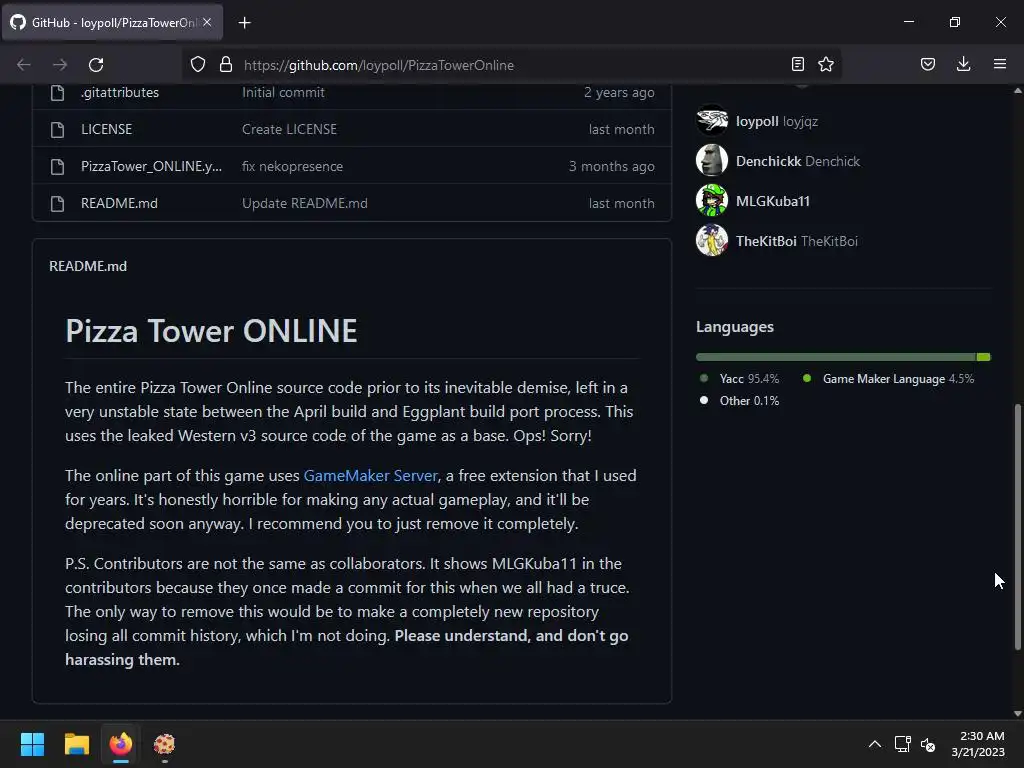This screenshot has height=768, width=1024.
Task: Open the .gitattributes file
Action: point(120,92)
